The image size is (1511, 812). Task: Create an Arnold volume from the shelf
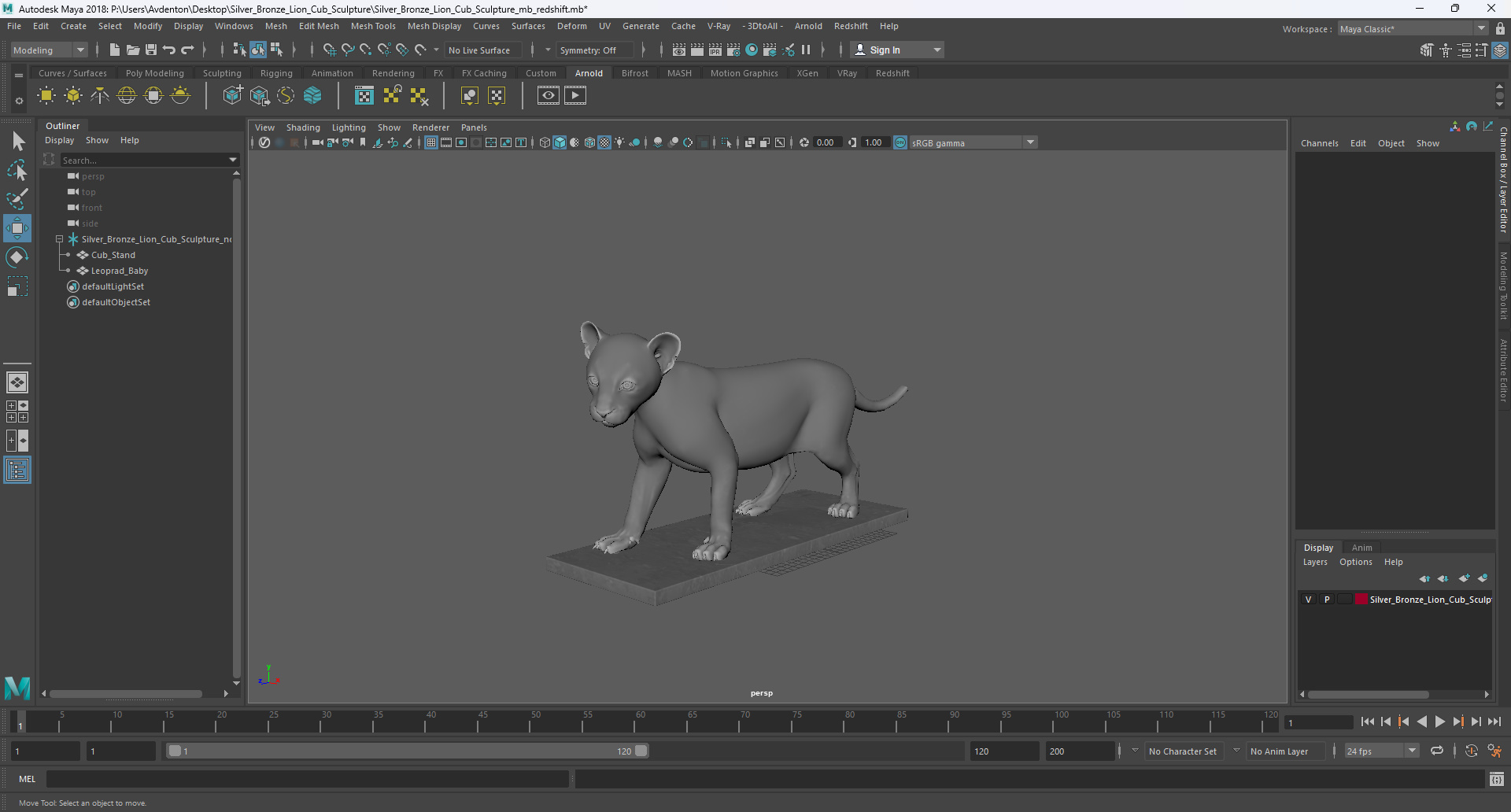[x=312, y=96]
